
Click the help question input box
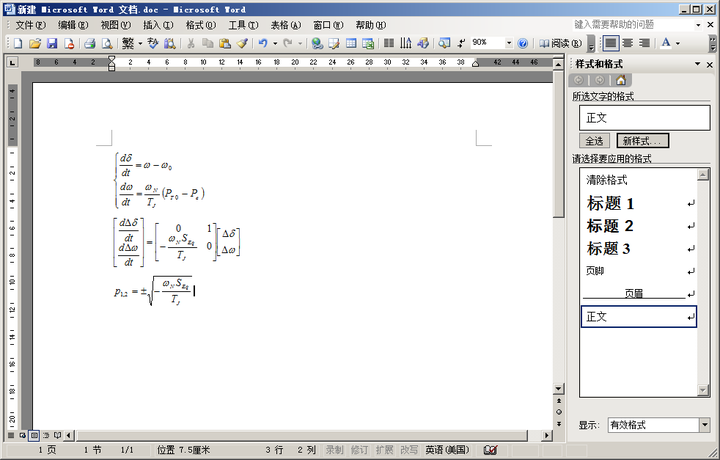[x=633, y=25]
